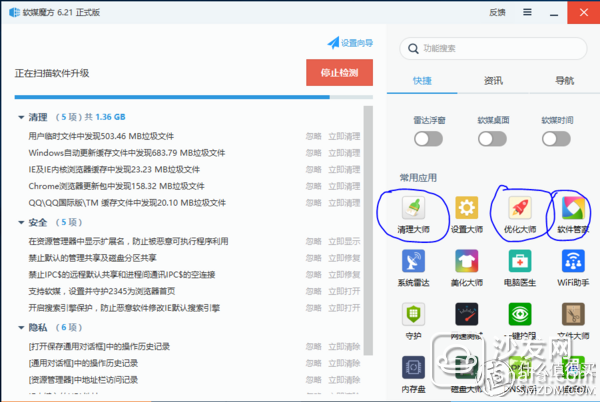Switch to 导航 tab
This screenshot has height=402, width=600.
point(564,81)
